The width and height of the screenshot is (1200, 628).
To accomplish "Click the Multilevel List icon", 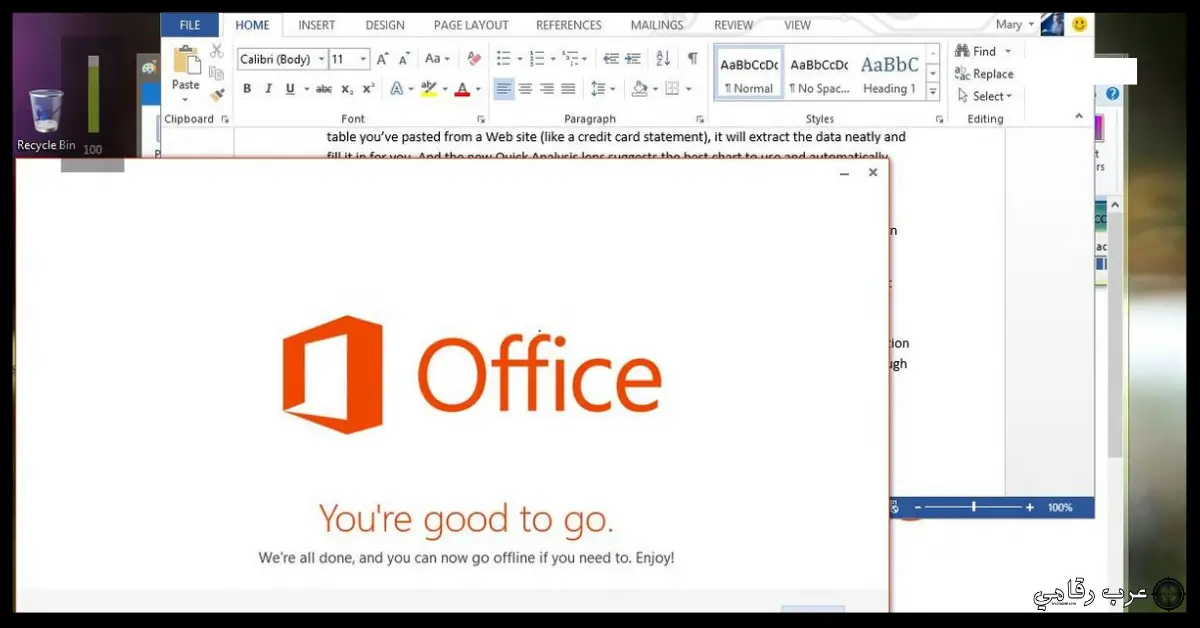I will [571, 59].
